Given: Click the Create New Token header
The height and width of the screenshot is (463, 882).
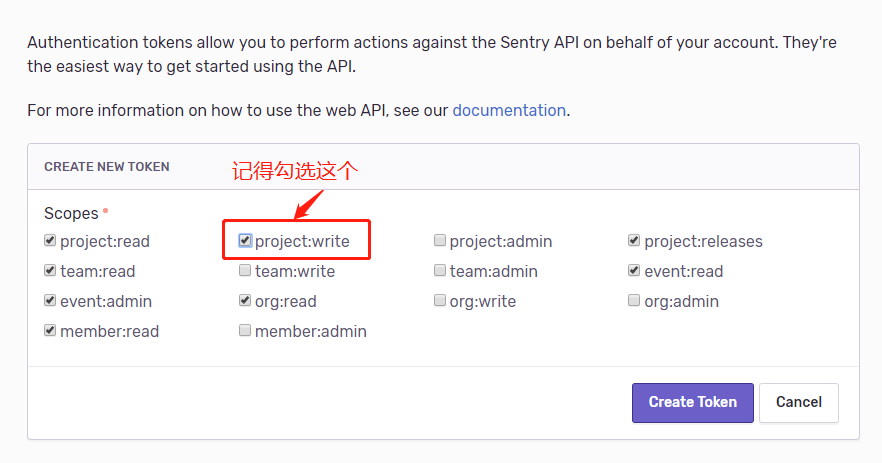Looking at the screenshot, I should pos(107,167).
